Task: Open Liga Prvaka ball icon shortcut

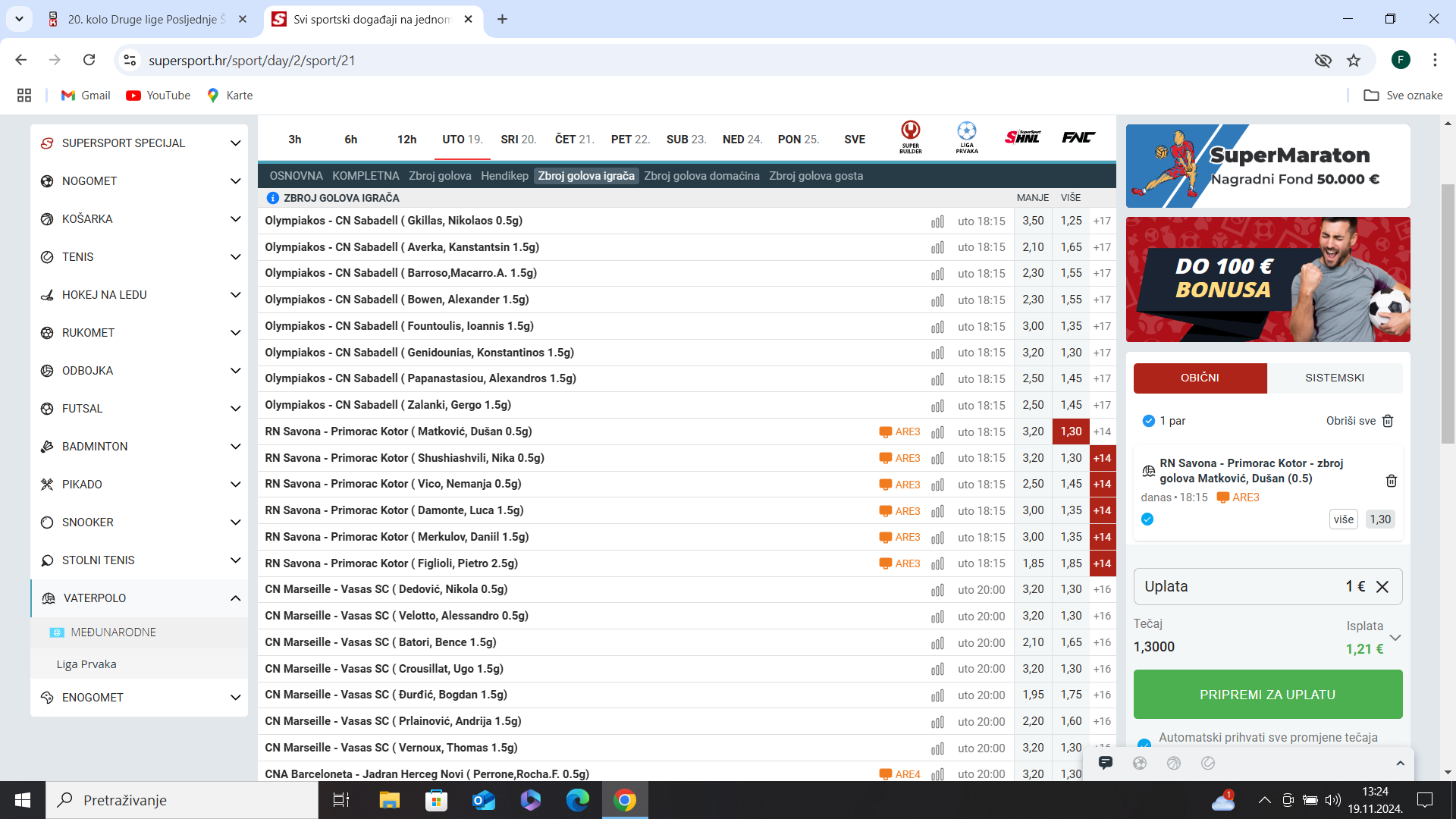Action: (x=966, y=137)
